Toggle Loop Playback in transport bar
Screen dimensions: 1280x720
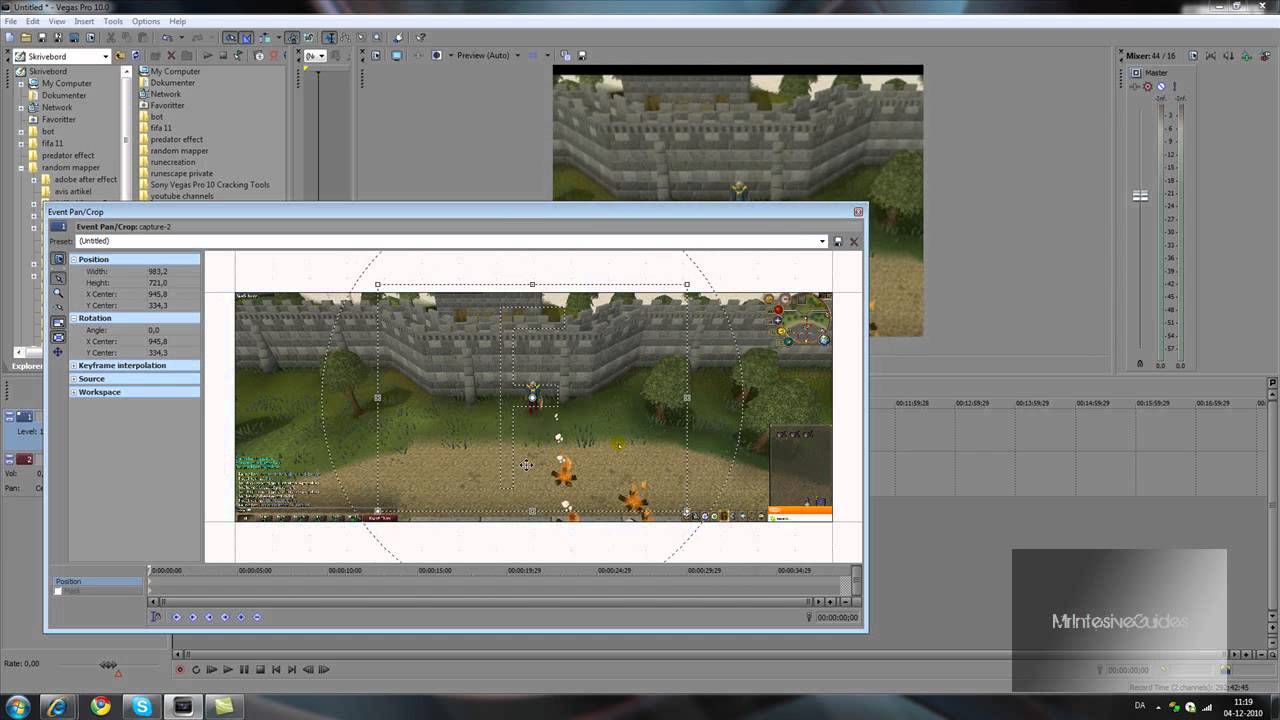[x=196, y=670]
